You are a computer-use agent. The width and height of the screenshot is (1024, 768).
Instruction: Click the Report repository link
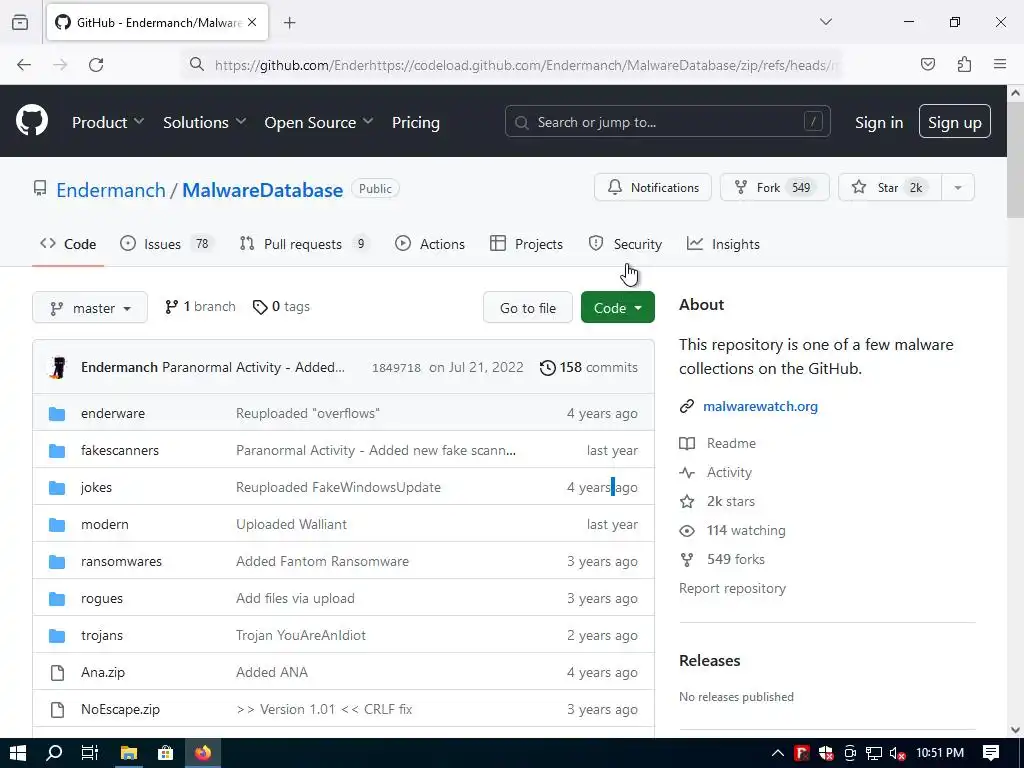click(732, 588)
